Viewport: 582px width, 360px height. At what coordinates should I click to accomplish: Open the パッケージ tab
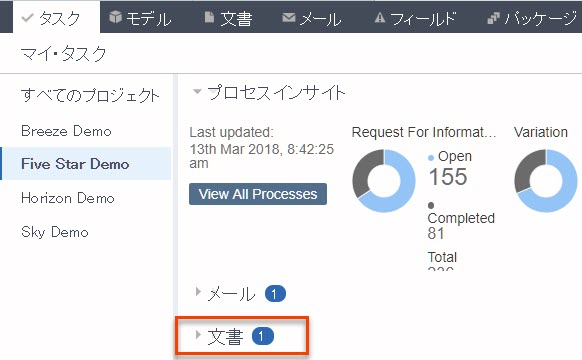tap(532, 18)
